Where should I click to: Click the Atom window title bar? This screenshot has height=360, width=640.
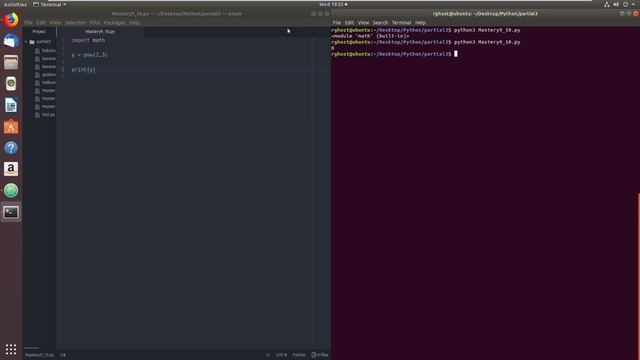pos(176,13)
